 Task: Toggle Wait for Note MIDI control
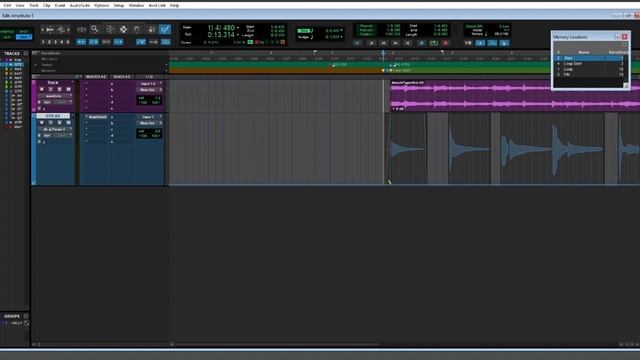click(x=468, y=43)
